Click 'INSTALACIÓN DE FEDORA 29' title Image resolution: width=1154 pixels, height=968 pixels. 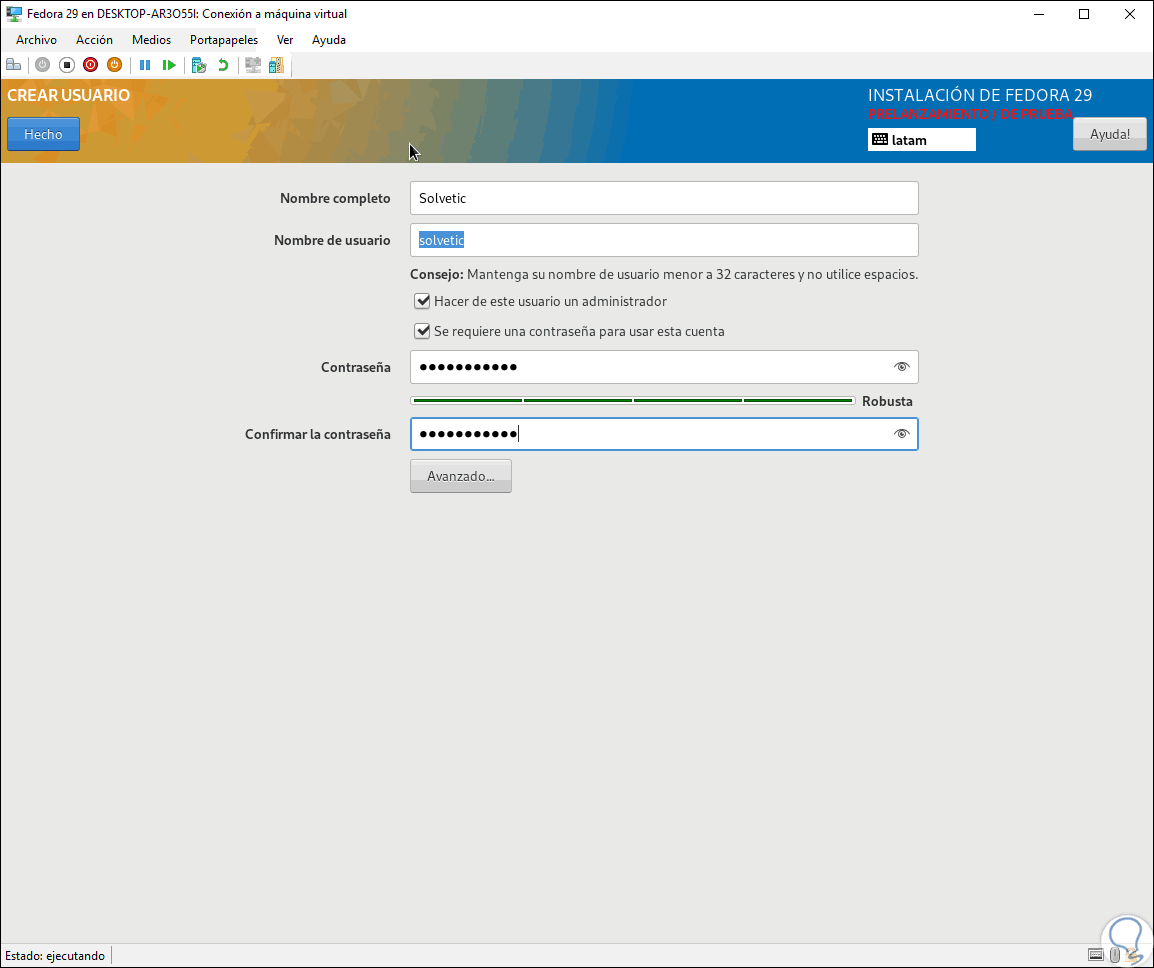click(980, 95)
